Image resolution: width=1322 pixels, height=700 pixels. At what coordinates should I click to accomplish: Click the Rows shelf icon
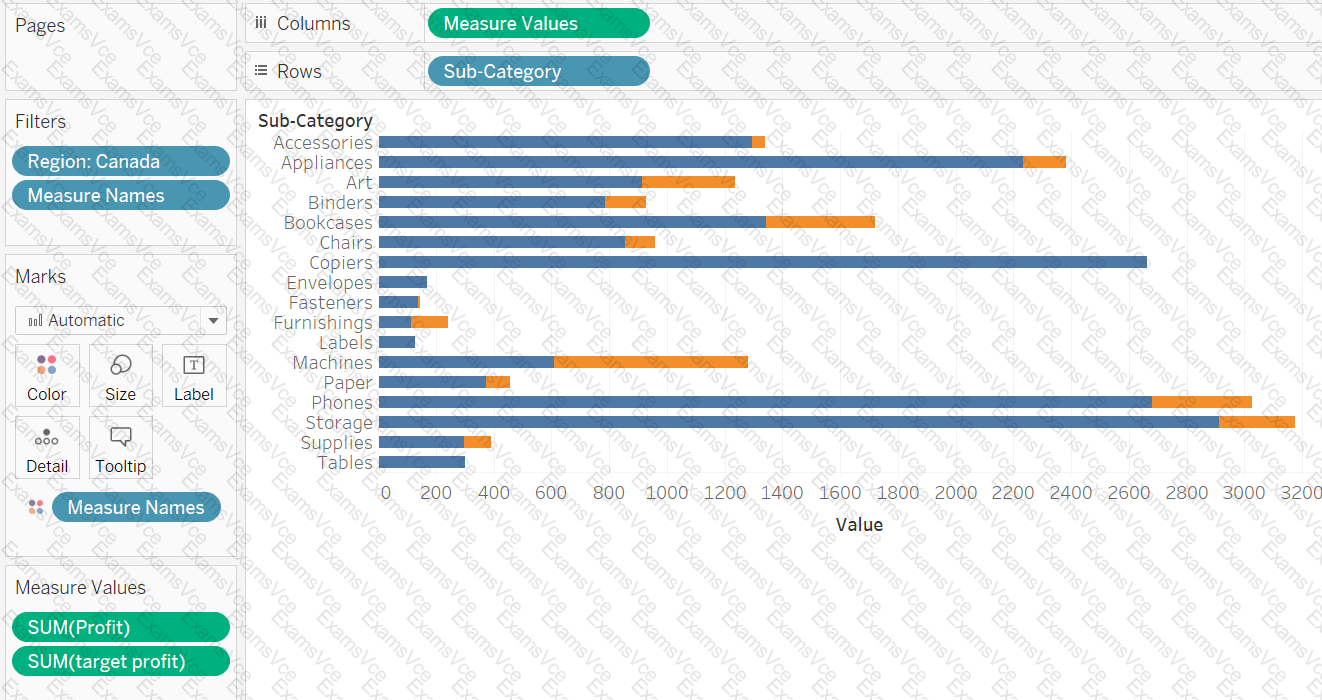pos(261,71)
